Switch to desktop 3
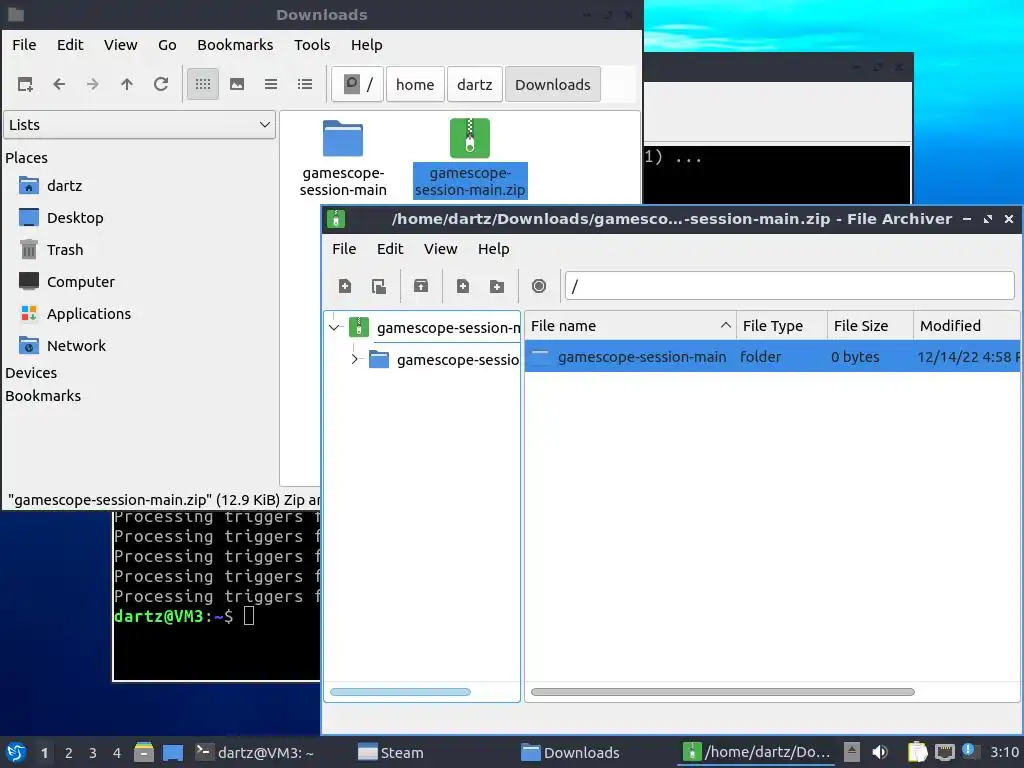The height and width of the screenshot is (768, 1024). 93,753
